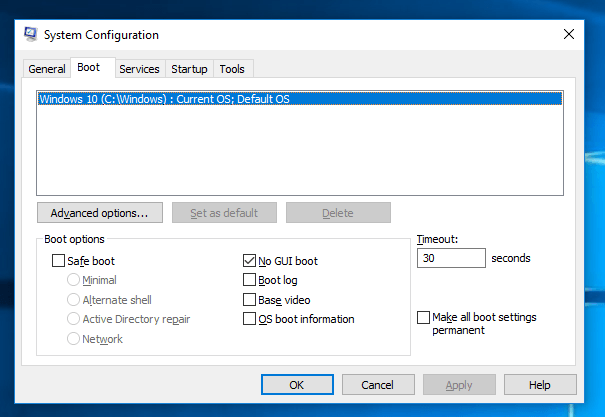Click the Delete boot entry button
This screenshot has width=605, height=417.
pos(338,213)
